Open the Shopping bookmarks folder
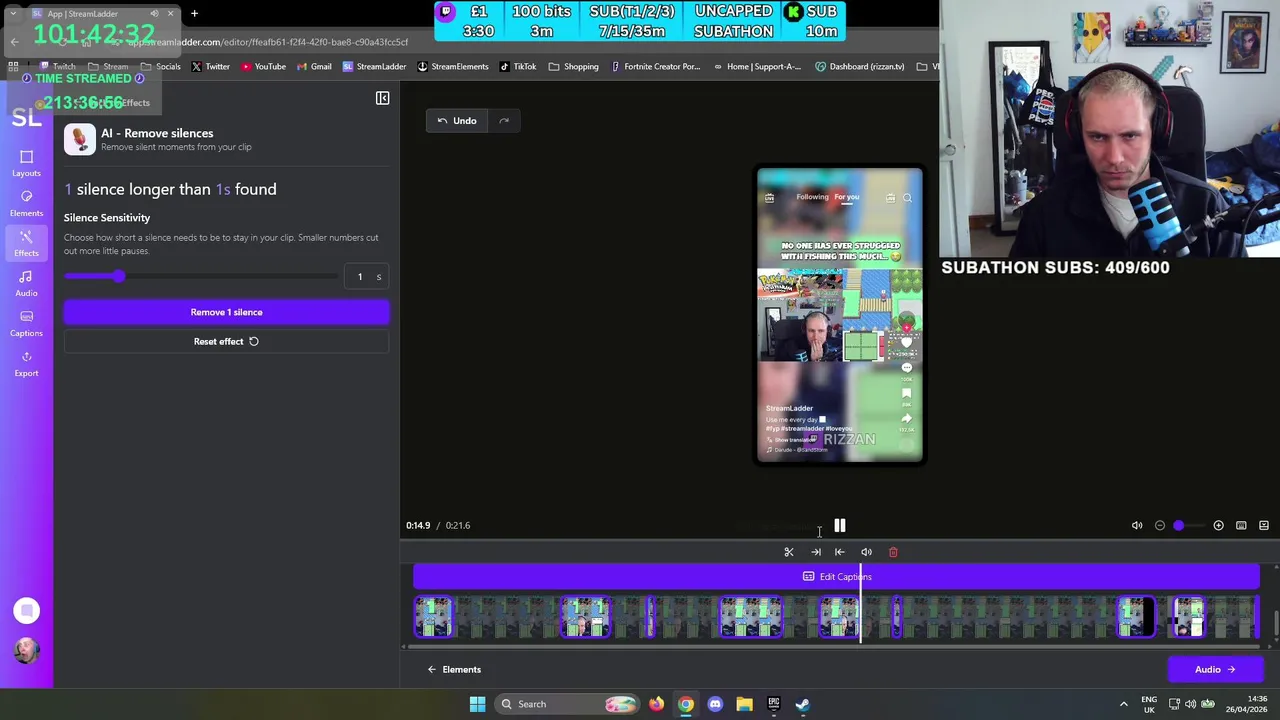The height and width of the screenshot is (720, 1280). click(x=574, y=67)
